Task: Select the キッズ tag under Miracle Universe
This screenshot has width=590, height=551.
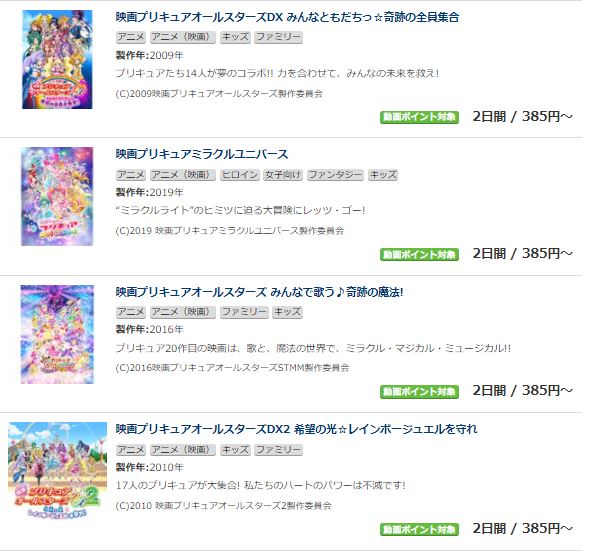Action: point(383,175)
